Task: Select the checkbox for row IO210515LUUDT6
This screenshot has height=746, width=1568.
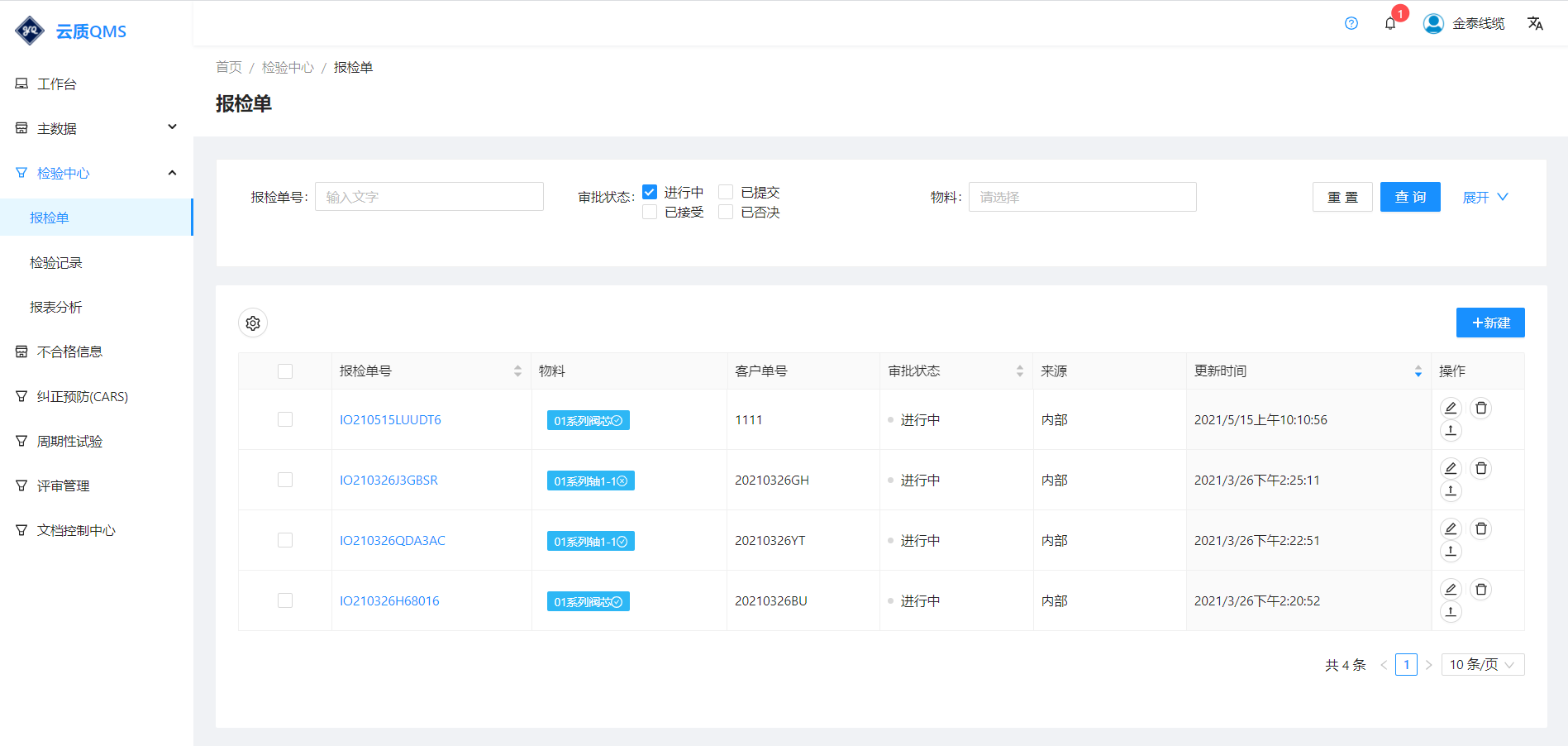Action: 285,419
